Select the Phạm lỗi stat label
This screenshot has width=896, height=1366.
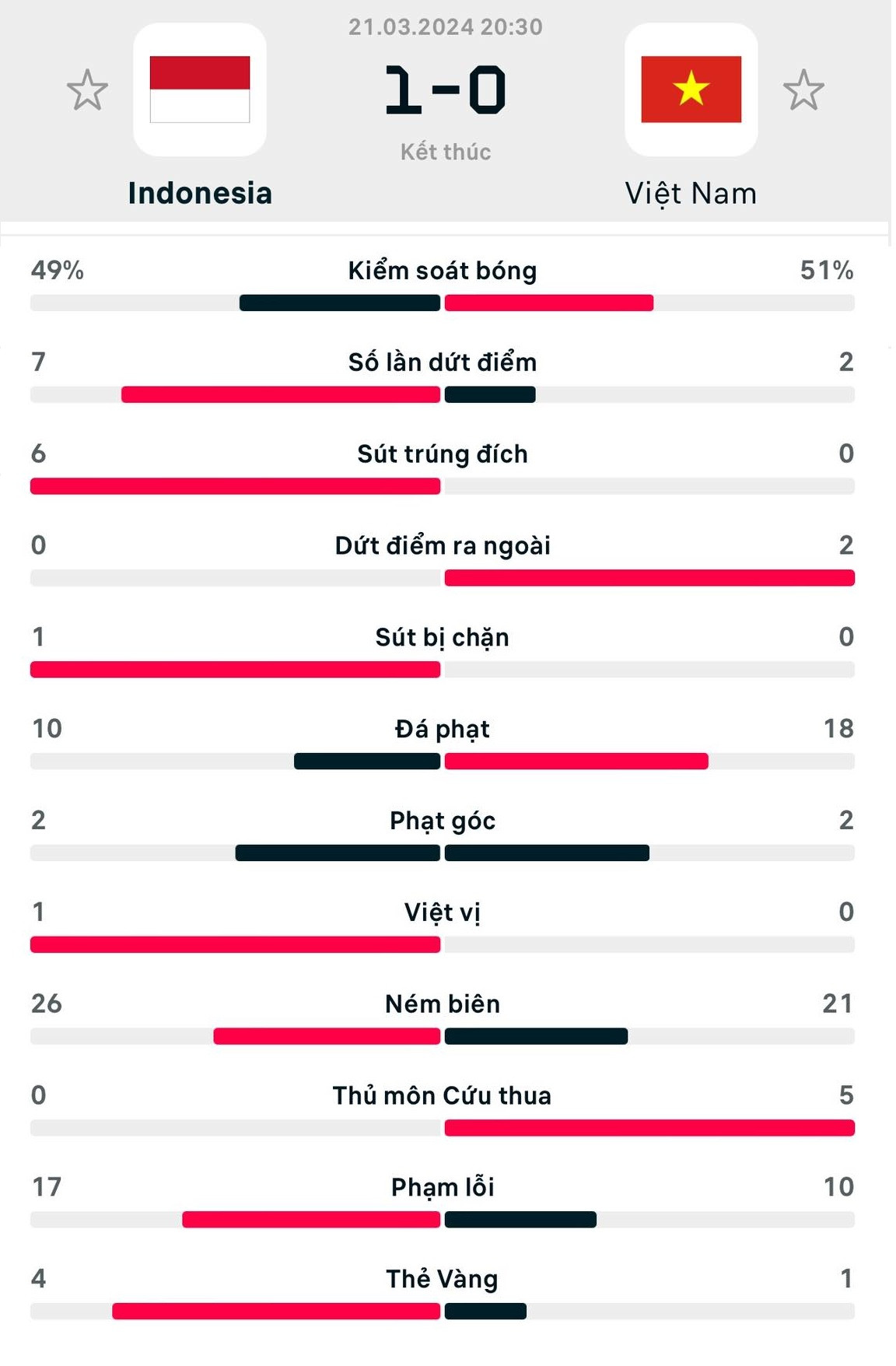tap(443, 1188)
